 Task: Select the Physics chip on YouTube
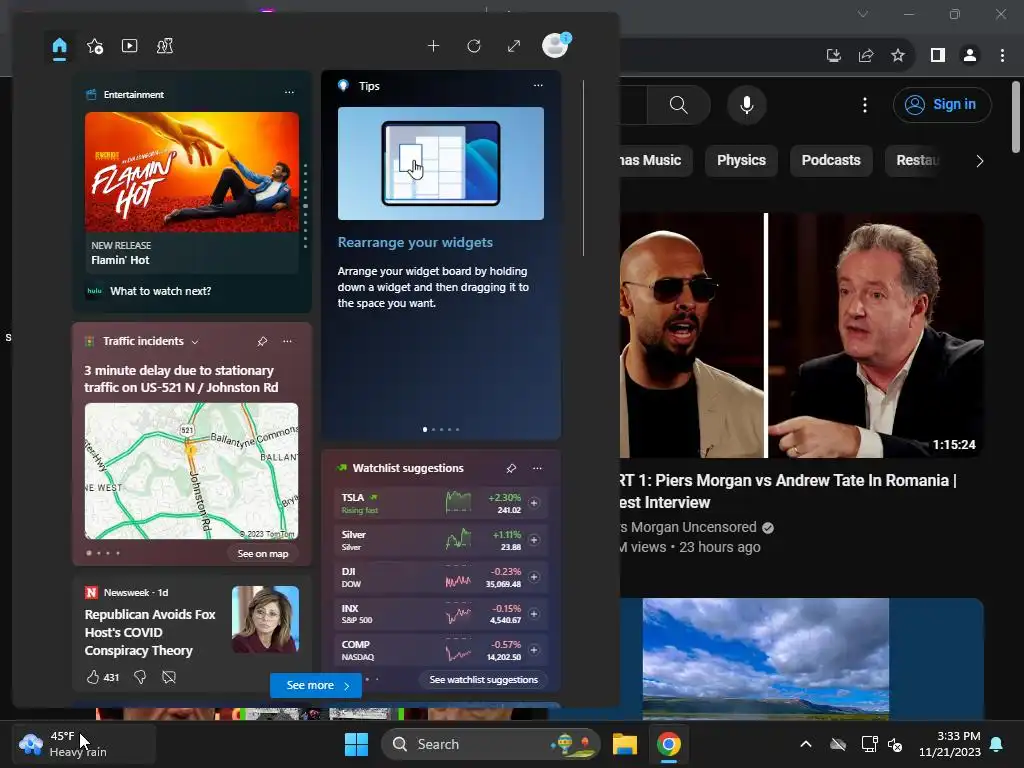[x=741, y=161]
